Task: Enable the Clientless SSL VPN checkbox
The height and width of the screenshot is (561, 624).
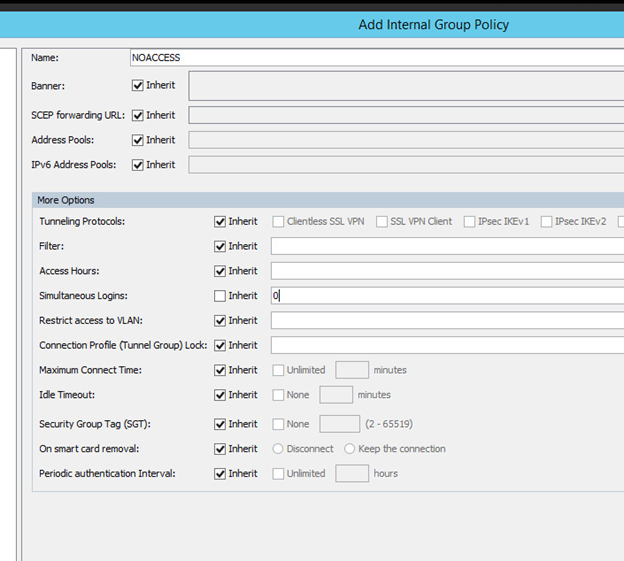Action: point(279,221)
